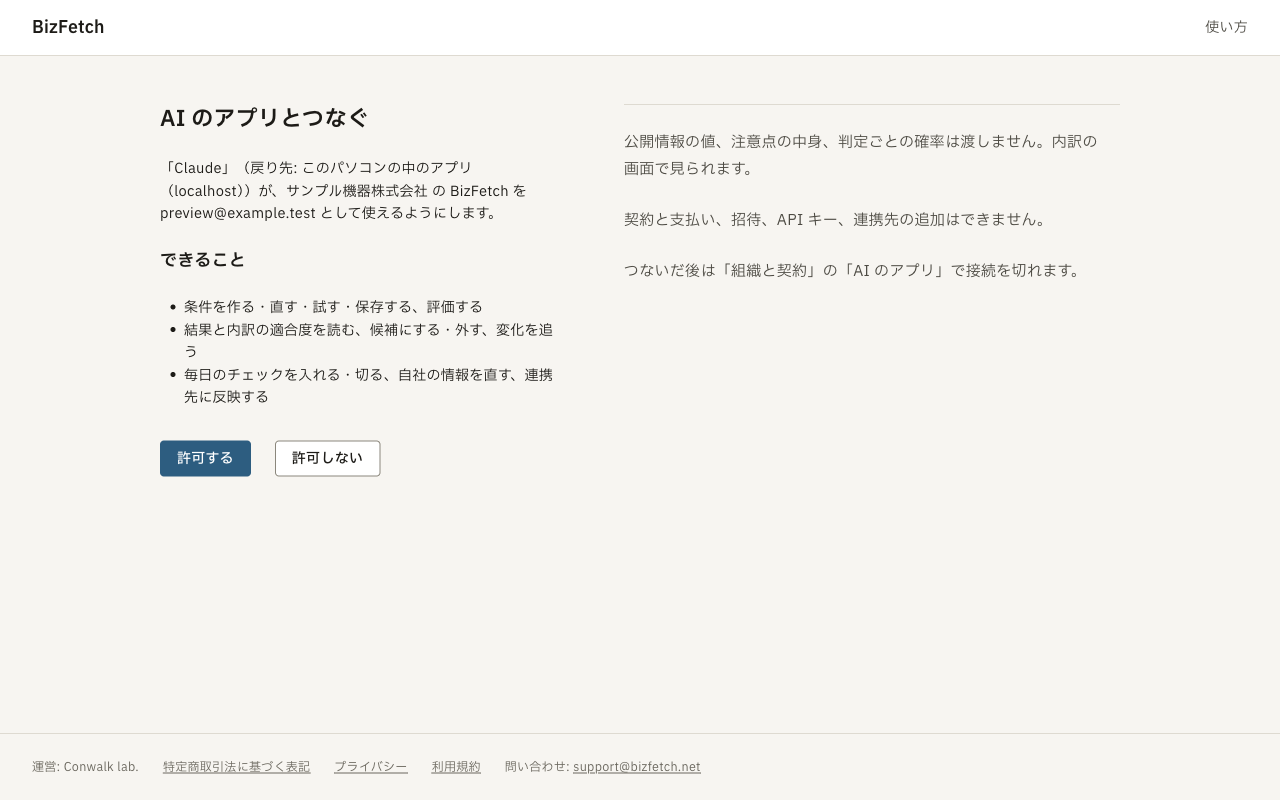1280x800 pixels.
Task: Click the paragraph starting with 公開情報の値
Action: point(860,155)
